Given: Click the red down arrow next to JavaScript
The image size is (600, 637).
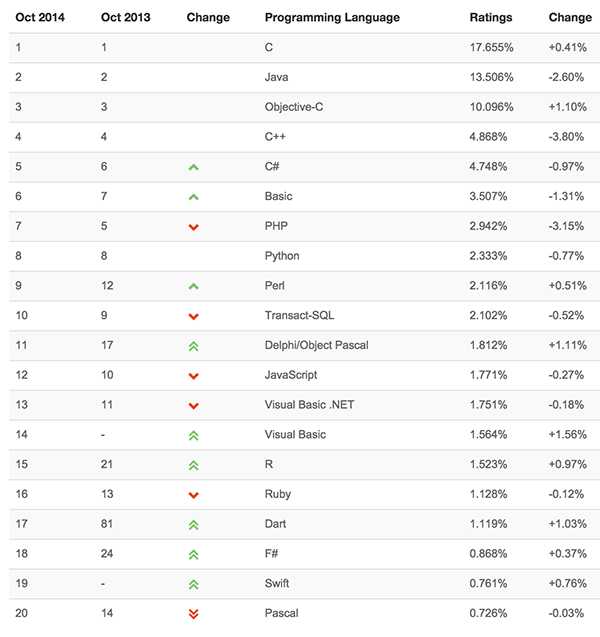Looking at the screenshot, I should [194, 376].
